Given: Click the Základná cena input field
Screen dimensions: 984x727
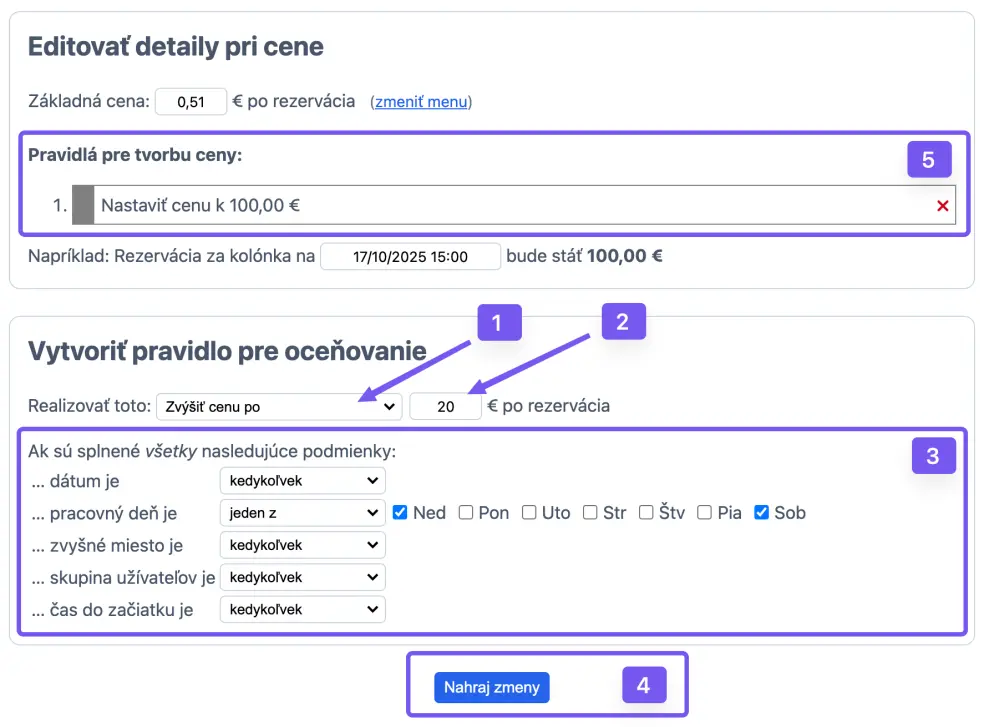Looking at the screenshot, I should tap(190, 102).
